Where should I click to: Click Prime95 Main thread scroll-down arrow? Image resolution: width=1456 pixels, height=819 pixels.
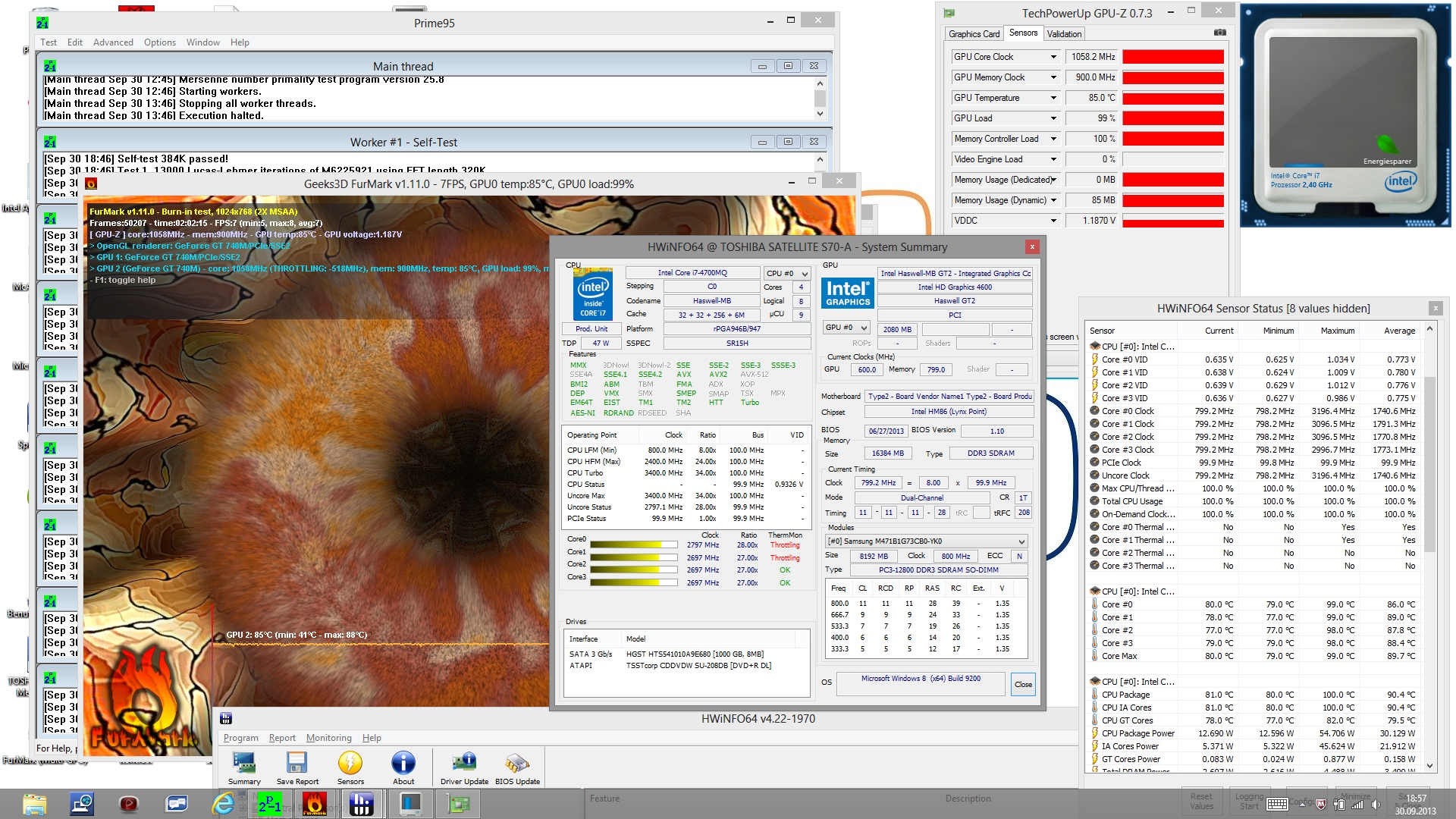pos(820,114)
